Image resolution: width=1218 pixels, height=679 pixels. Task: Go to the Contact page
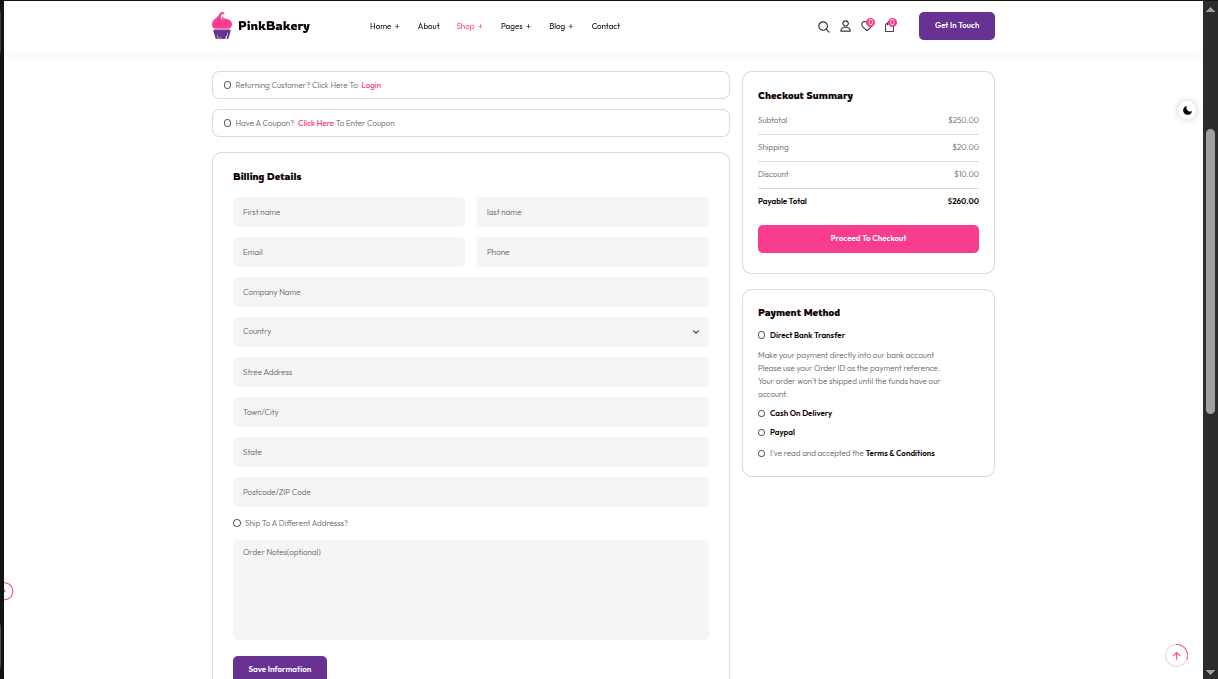pos(605,27)
